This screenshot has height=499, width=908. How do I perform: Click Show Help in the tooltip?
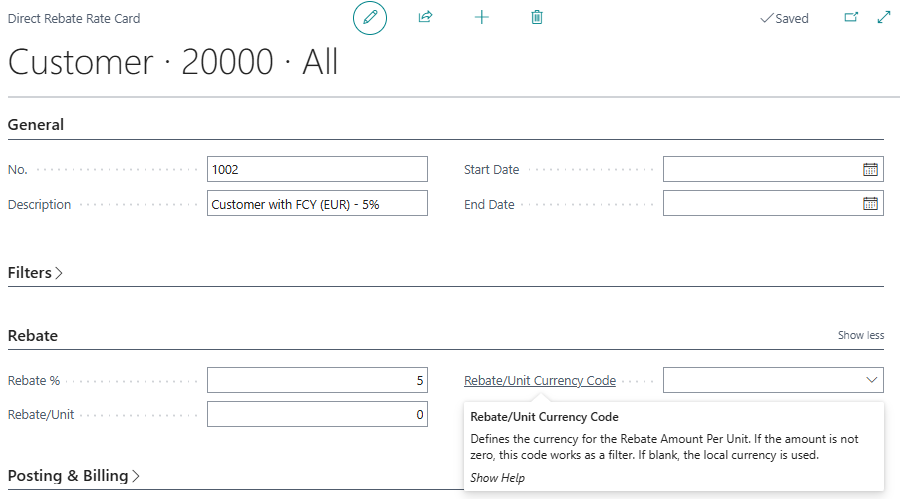click(x=497, y=478)
